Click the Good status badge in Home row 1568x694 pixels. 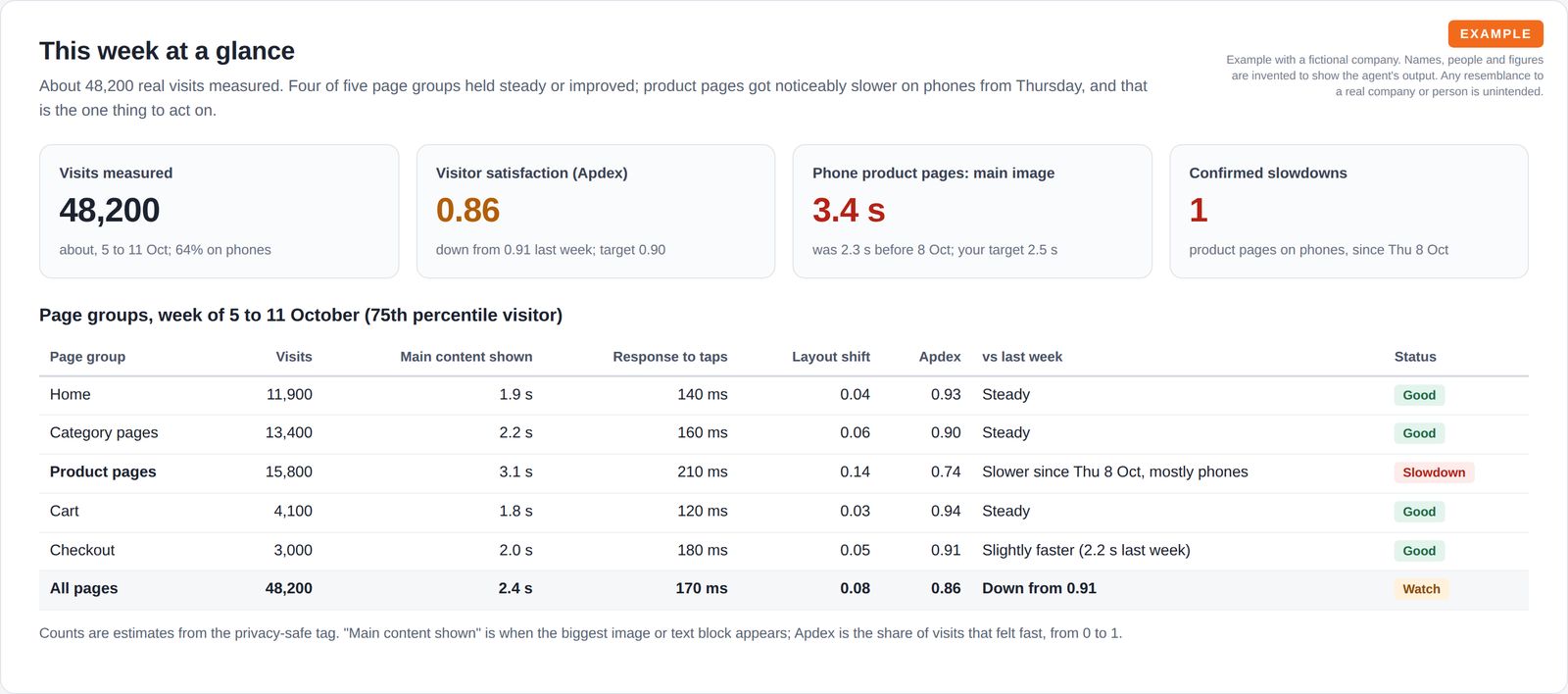click(x=1419, y=395)
